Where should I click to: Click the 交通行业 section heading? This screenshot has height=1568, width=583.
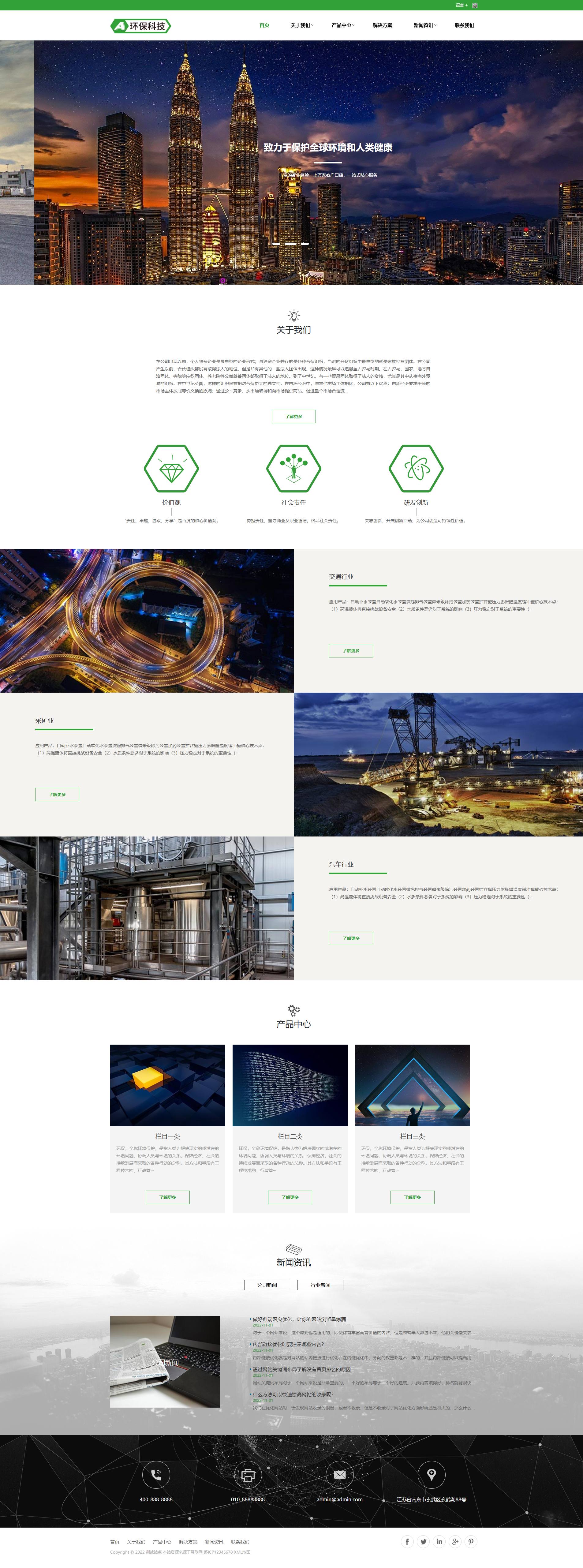pyautogui.click(x=342, y=576)
